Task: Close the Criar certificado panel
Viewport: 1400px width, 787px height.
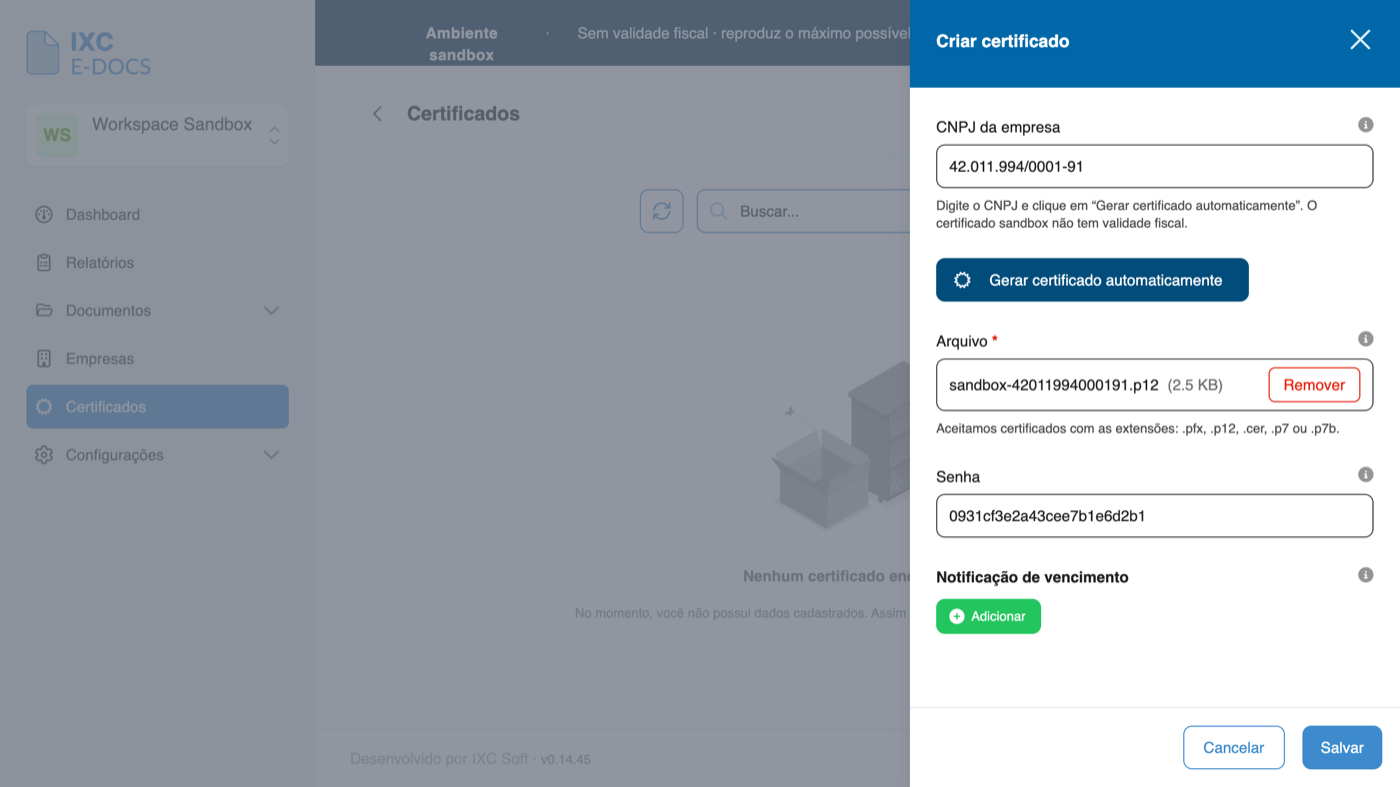Action: pos(1360,40)
